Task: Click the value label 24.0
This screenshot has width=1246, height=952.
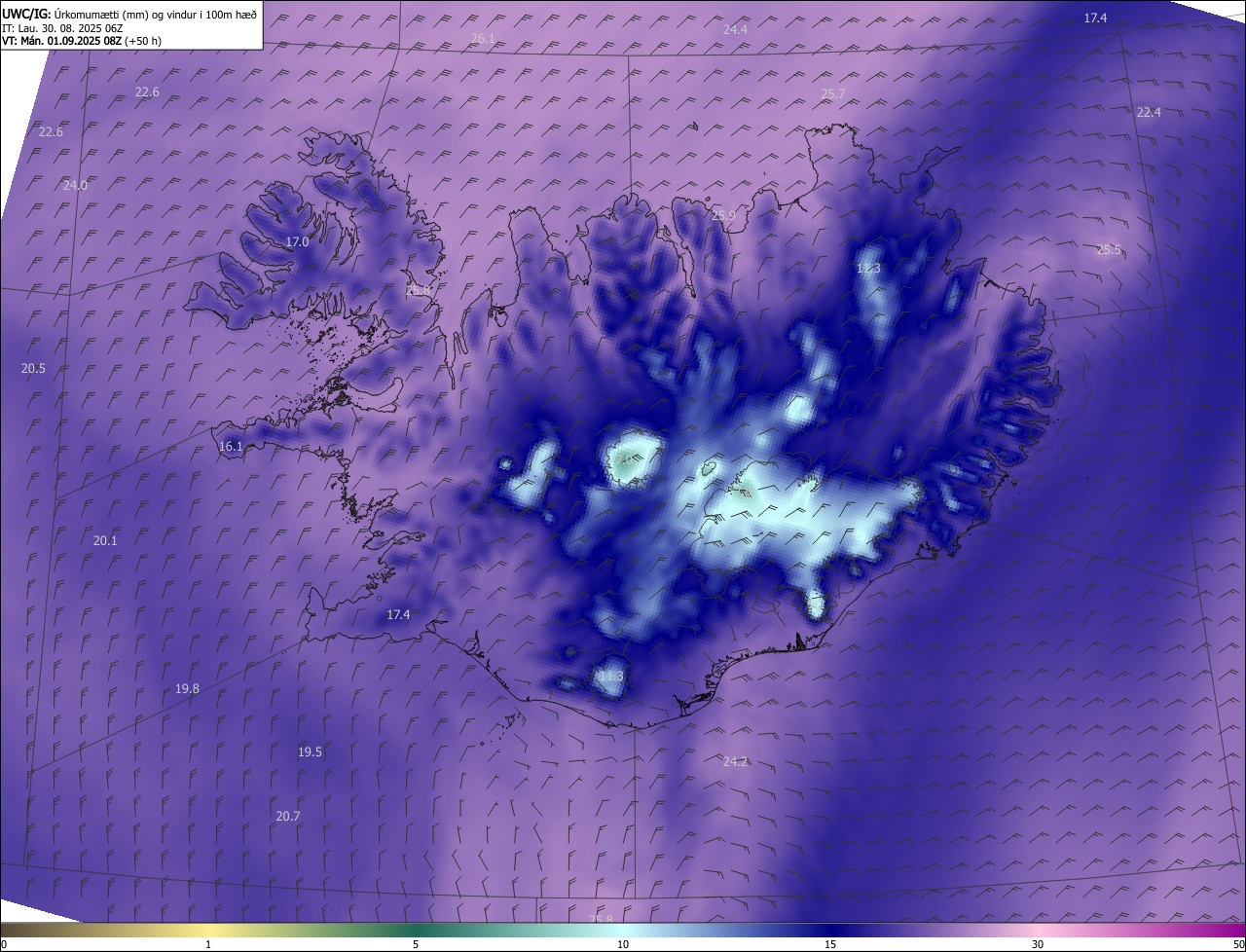Action: [x=75, y=185]
